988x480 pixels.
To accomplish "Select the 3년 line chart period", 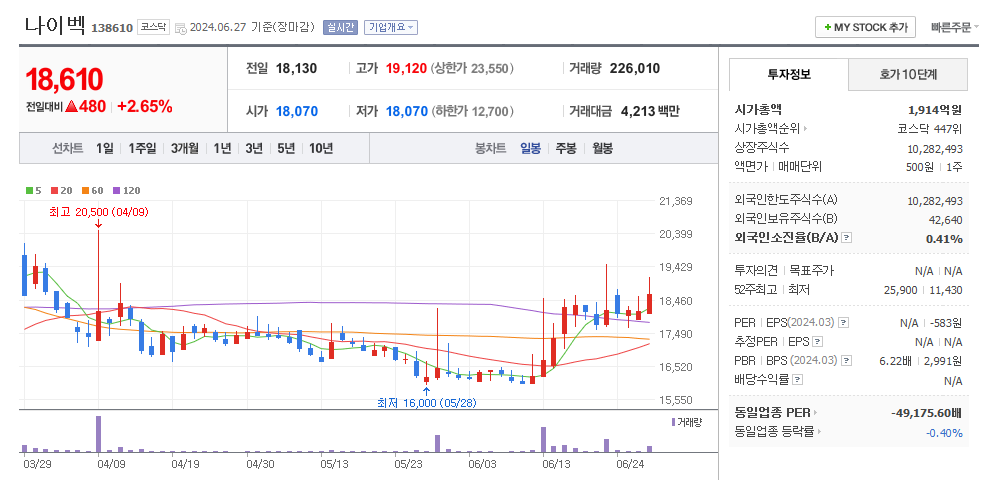I will tap(254, 149).
